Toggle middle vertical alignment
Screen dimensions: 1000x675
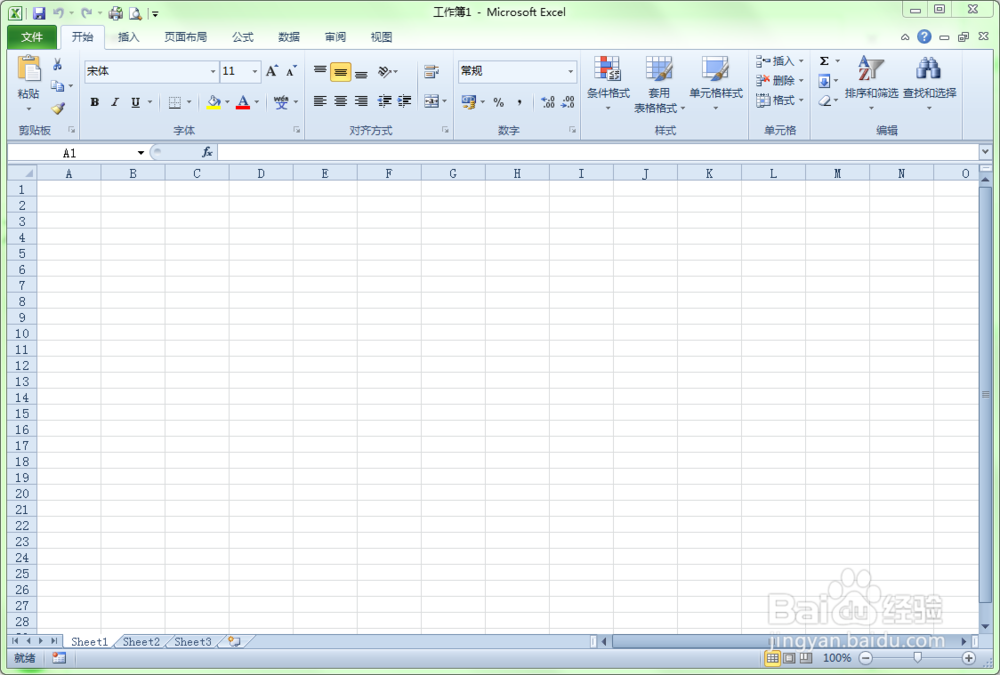click(x=341, y=71)
